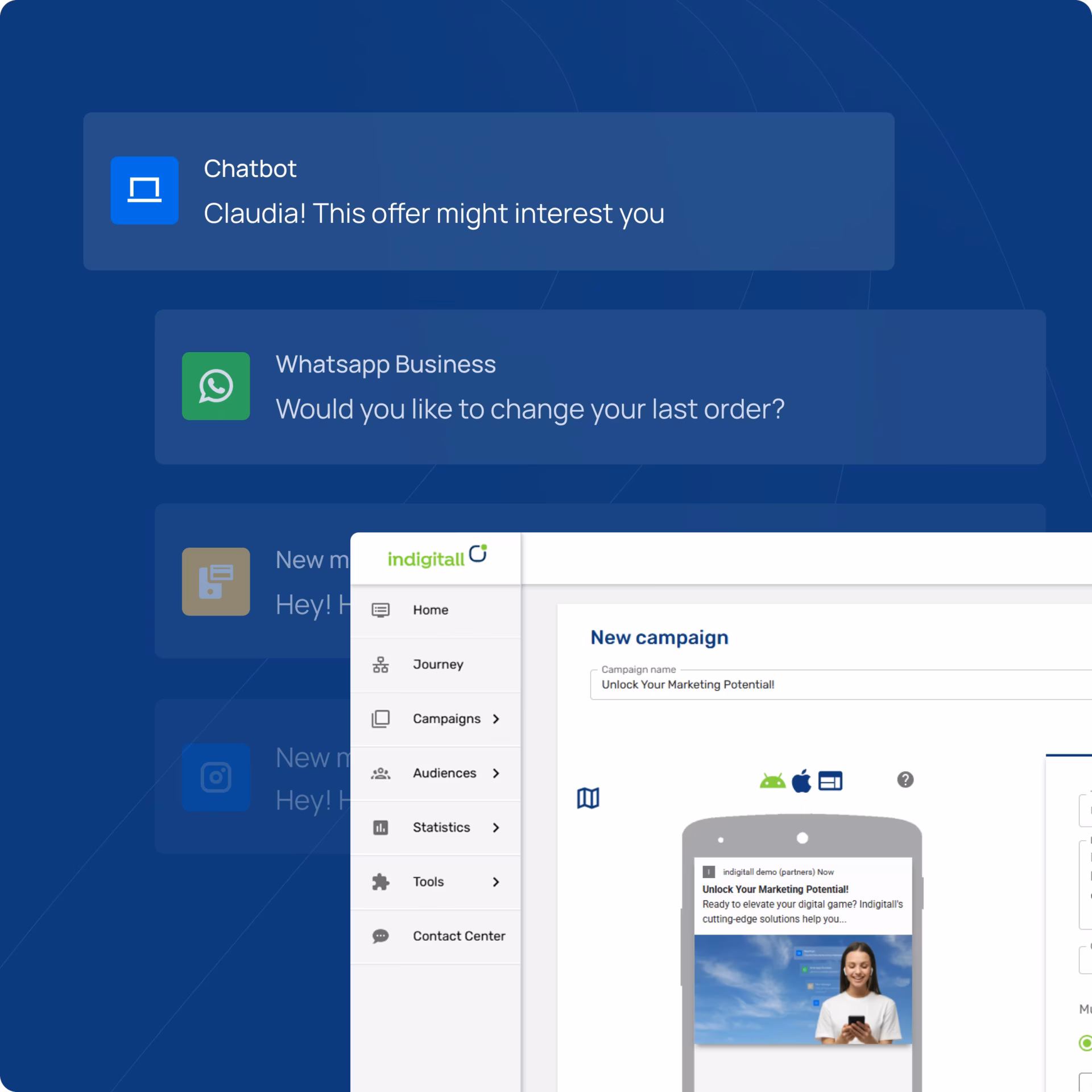Select the Journey icon in the sidebar
The height and width of the screenshot is (1092, 1092).
[x=380, y=663]
